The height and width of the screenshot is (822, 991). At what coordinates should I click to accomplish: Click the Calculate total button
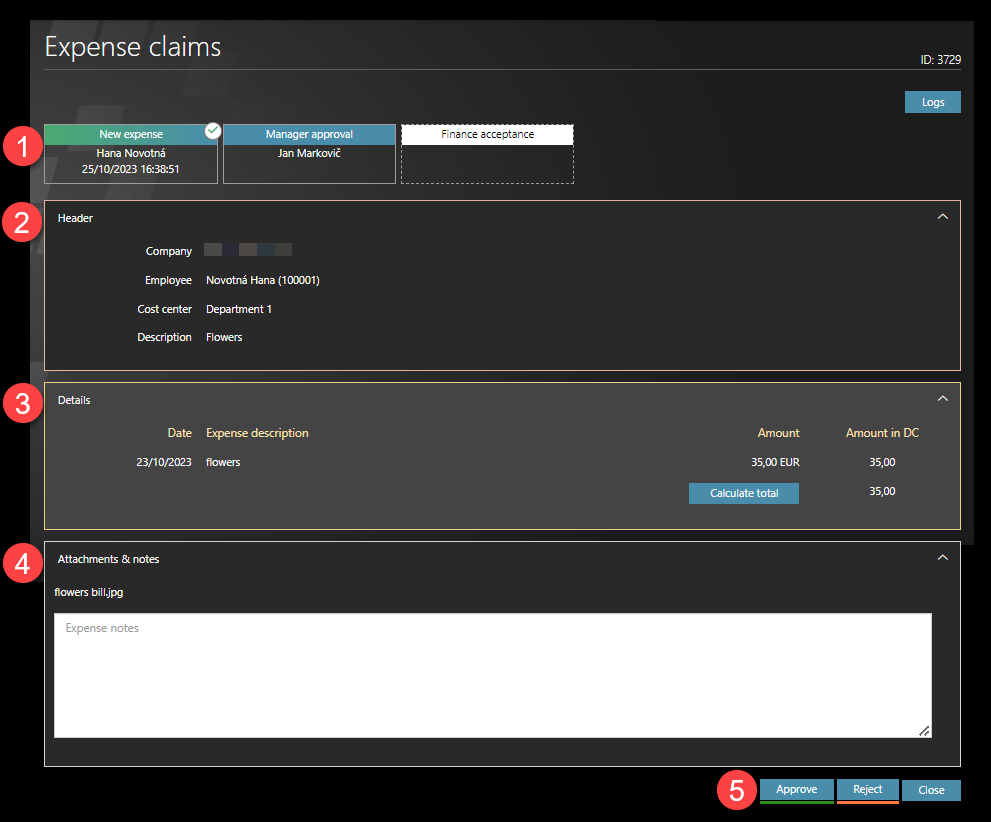click(743, 493)
